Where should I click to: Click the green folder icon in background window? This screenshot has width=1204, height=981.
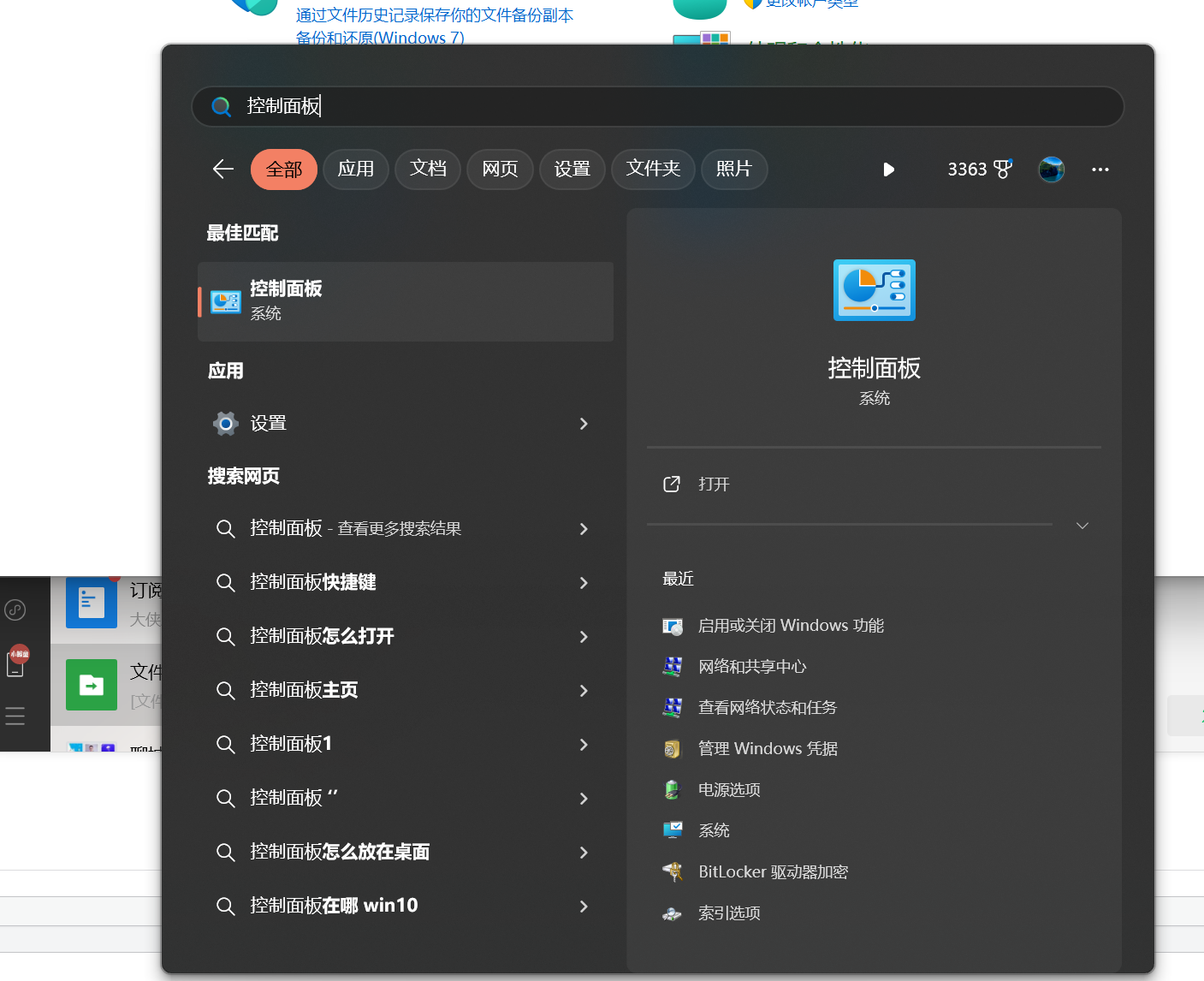point(92,685)
